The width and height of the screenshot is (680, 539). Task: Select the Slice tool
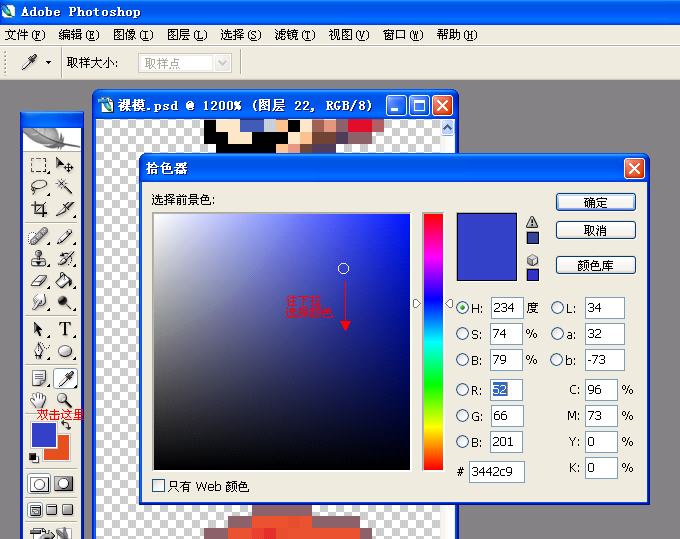coord(65,209)
